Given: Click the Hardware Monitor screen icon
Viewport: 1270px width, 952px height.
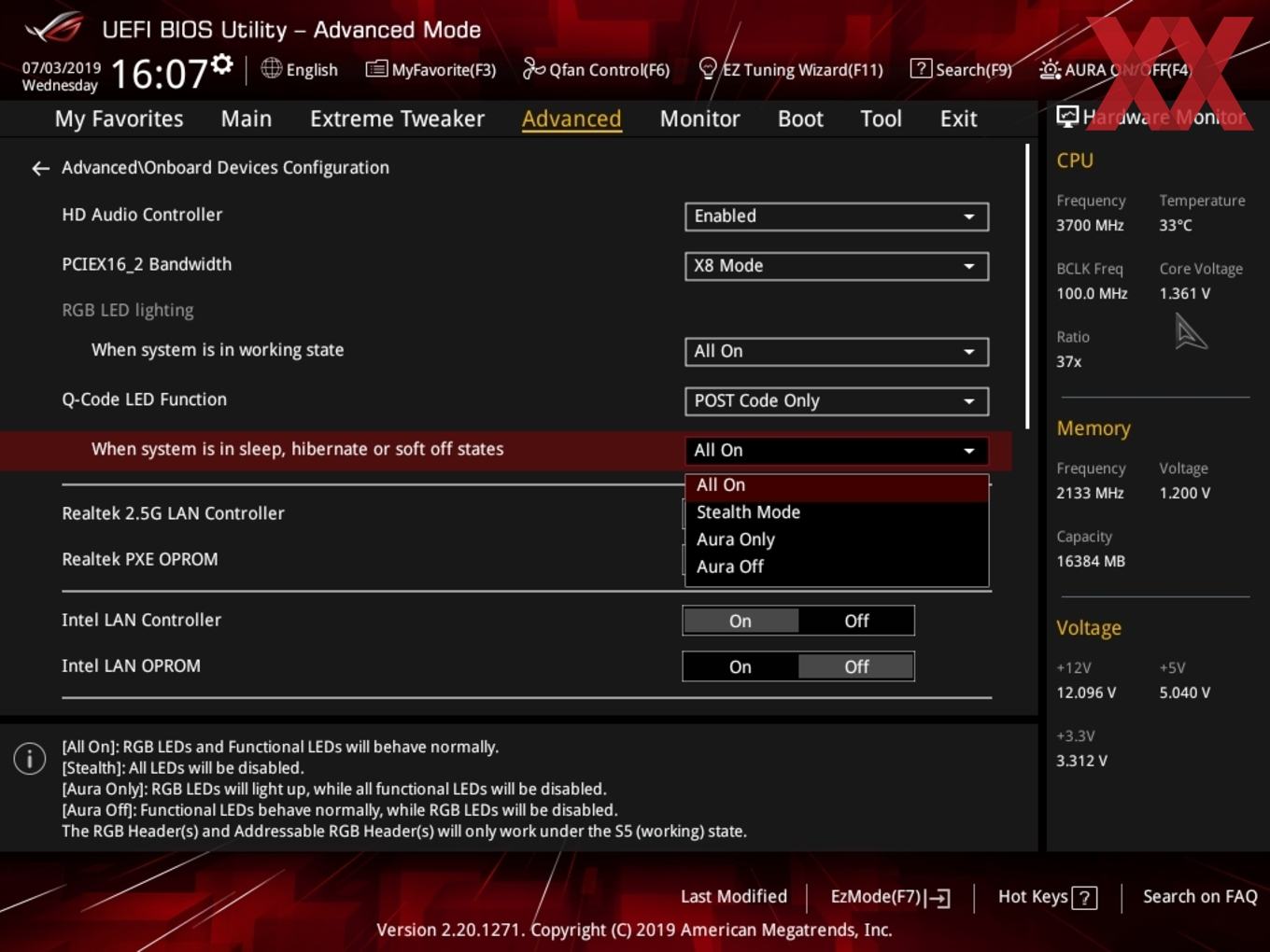Looking at the screenshot, I should click(1067, 117).
